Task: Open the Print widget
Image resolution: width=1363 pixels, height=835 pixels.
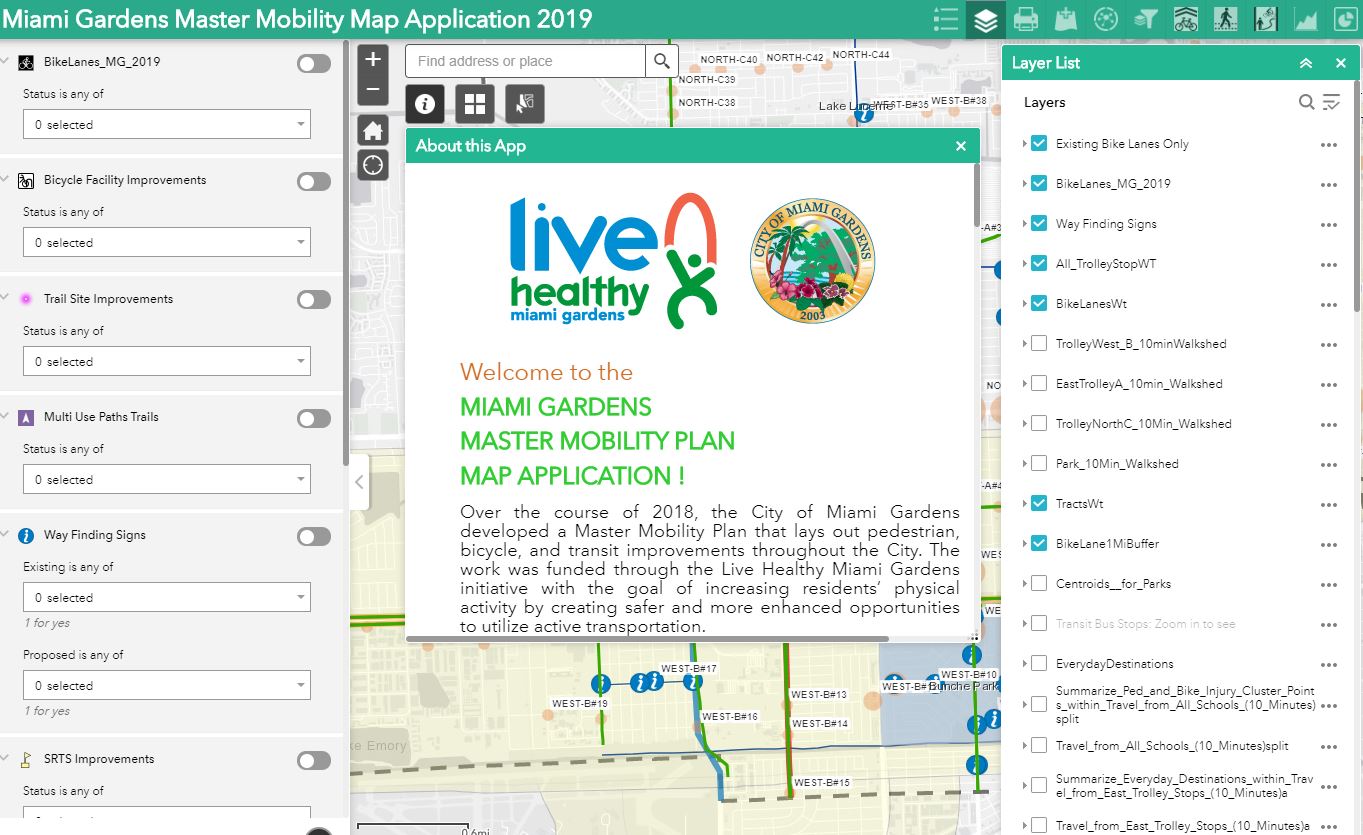Action: pyautogui.click(x=1026, y=19)
